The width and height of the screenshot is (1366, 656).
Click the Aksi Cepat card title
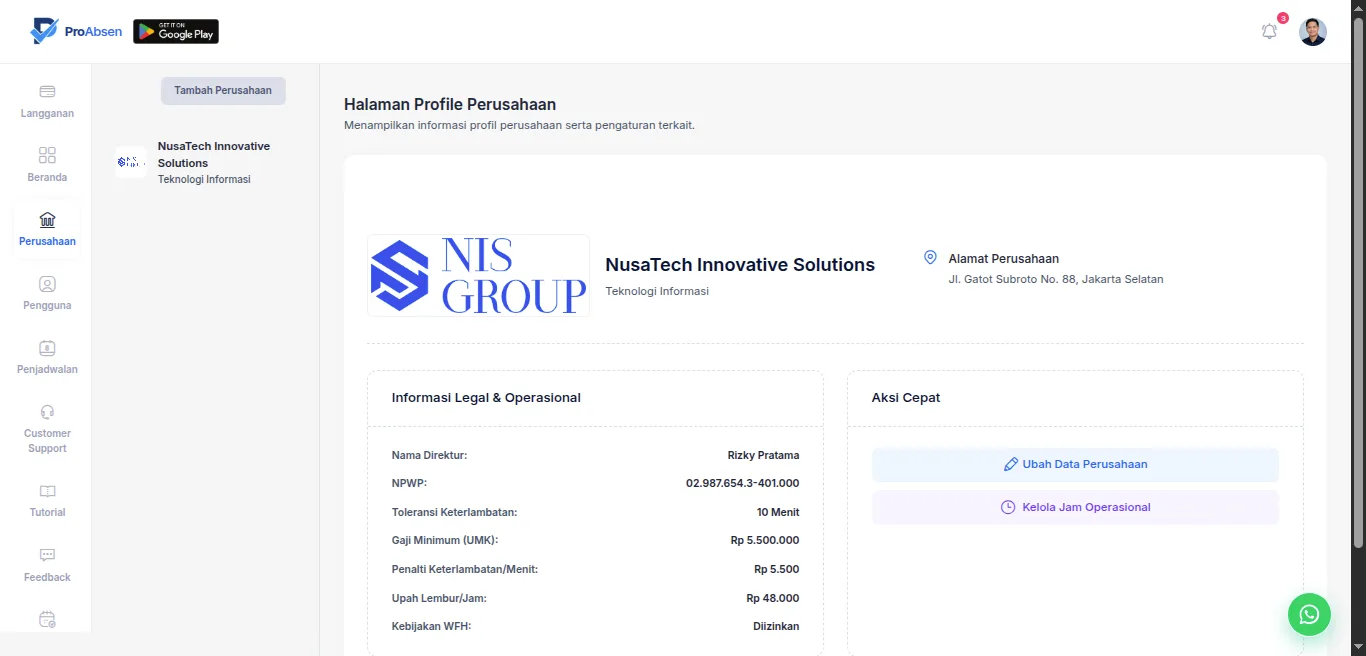(906, 398)
